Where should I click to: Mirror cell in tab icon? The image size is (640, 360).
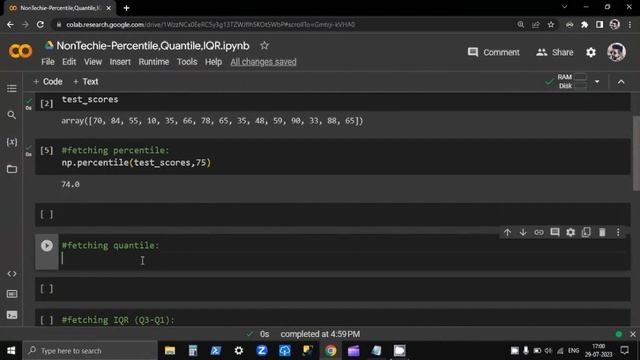click(x=586, y=232)
